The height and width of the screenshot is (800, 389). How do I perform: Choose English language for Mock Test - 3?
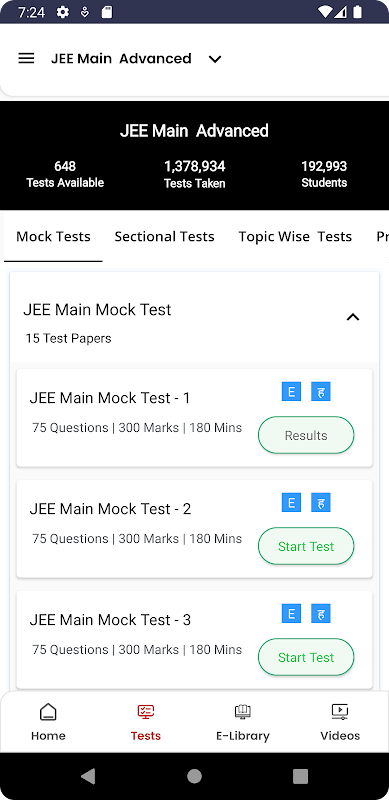[291, 614]
